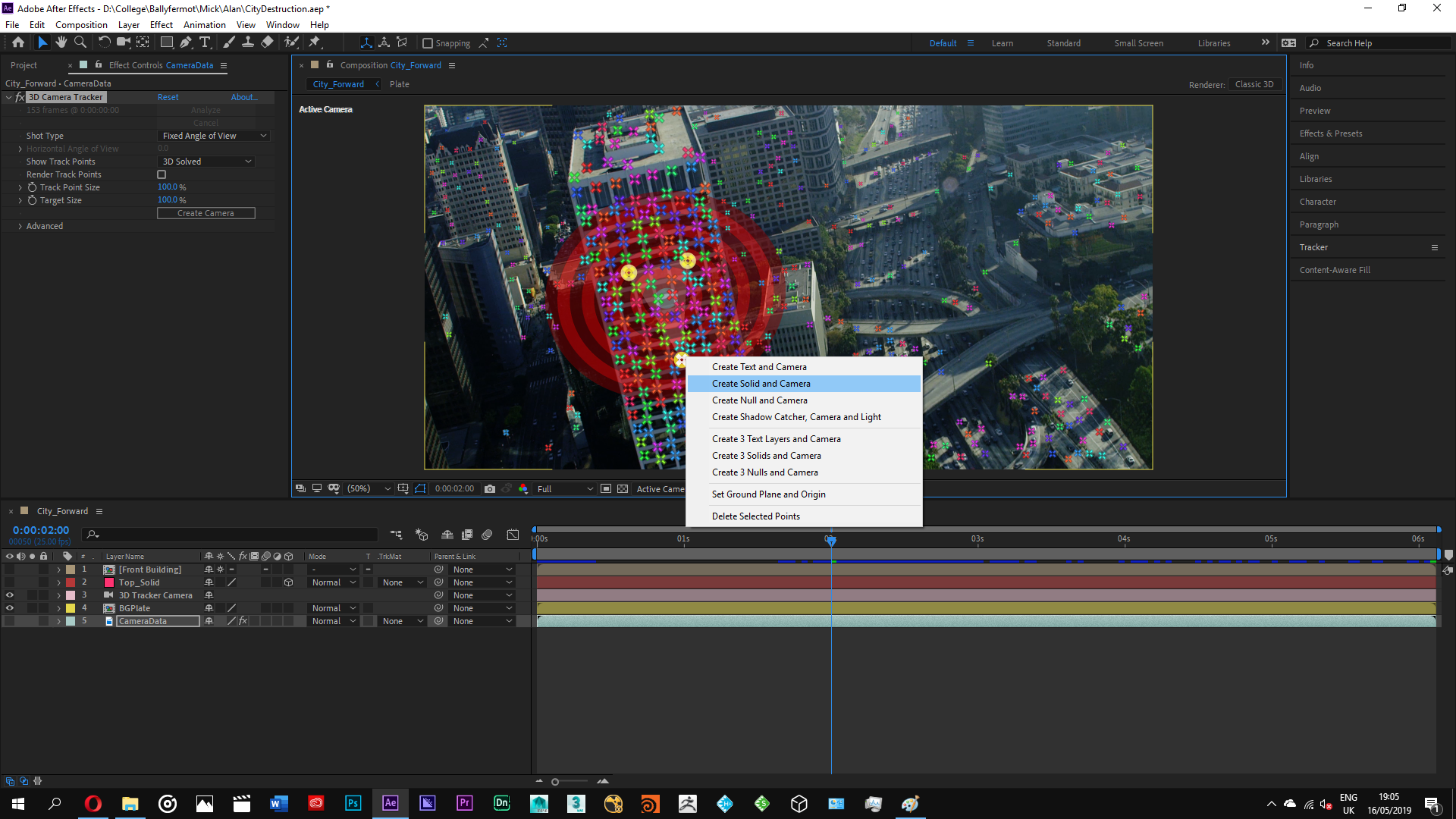Tick the Render Track Points checkbox
This screenshot has width=1456, height=819.
tap(162, 174)
